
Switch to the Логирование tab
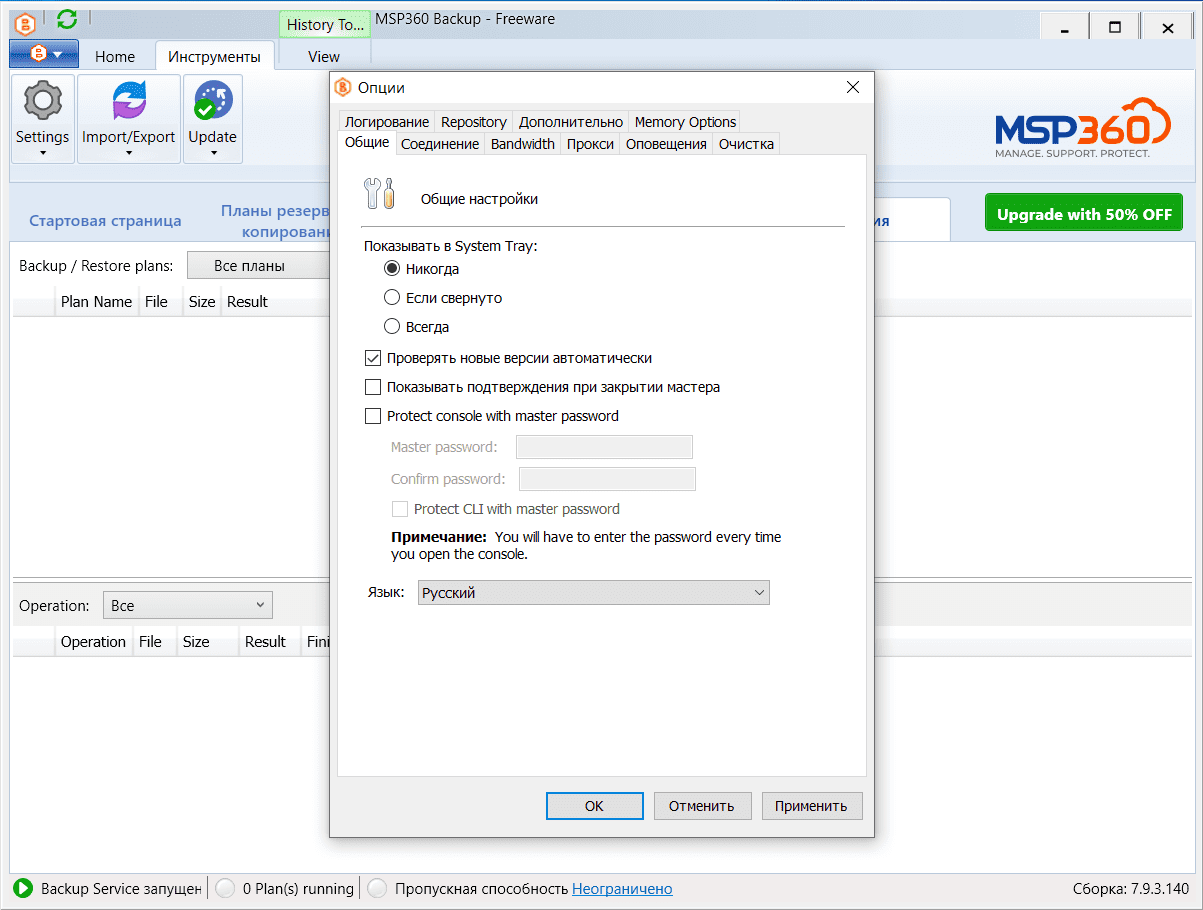point(387,122)
